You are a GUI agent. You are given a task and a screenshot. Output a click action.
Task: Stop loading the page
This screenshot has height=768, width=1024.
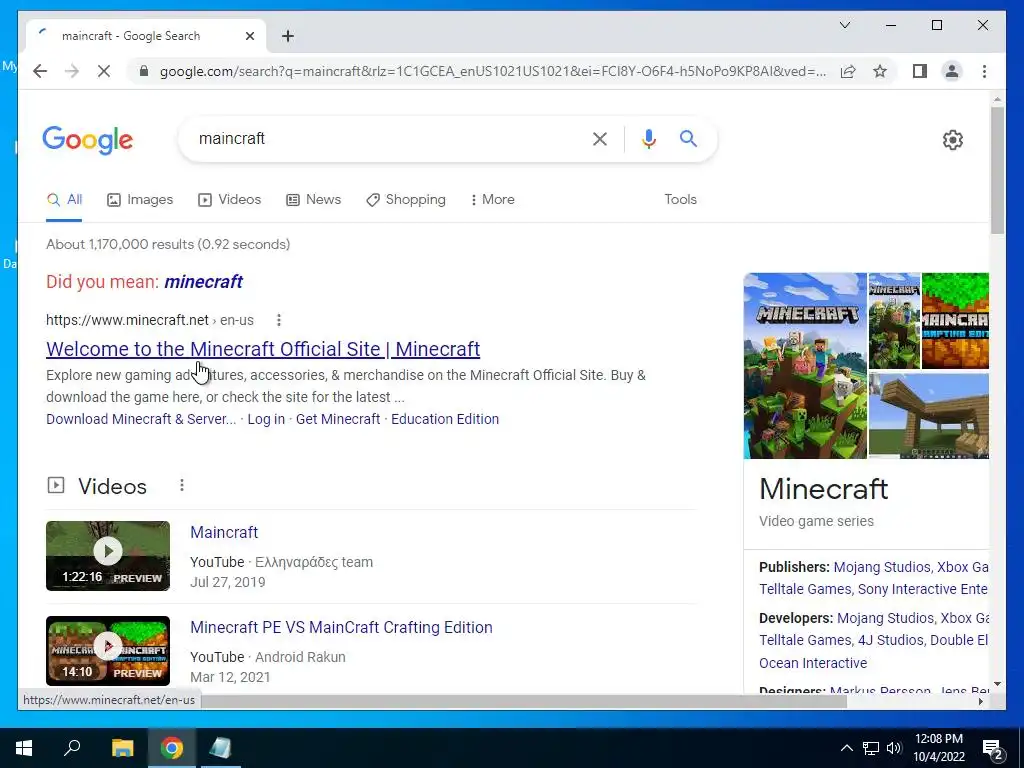[104, 71]
